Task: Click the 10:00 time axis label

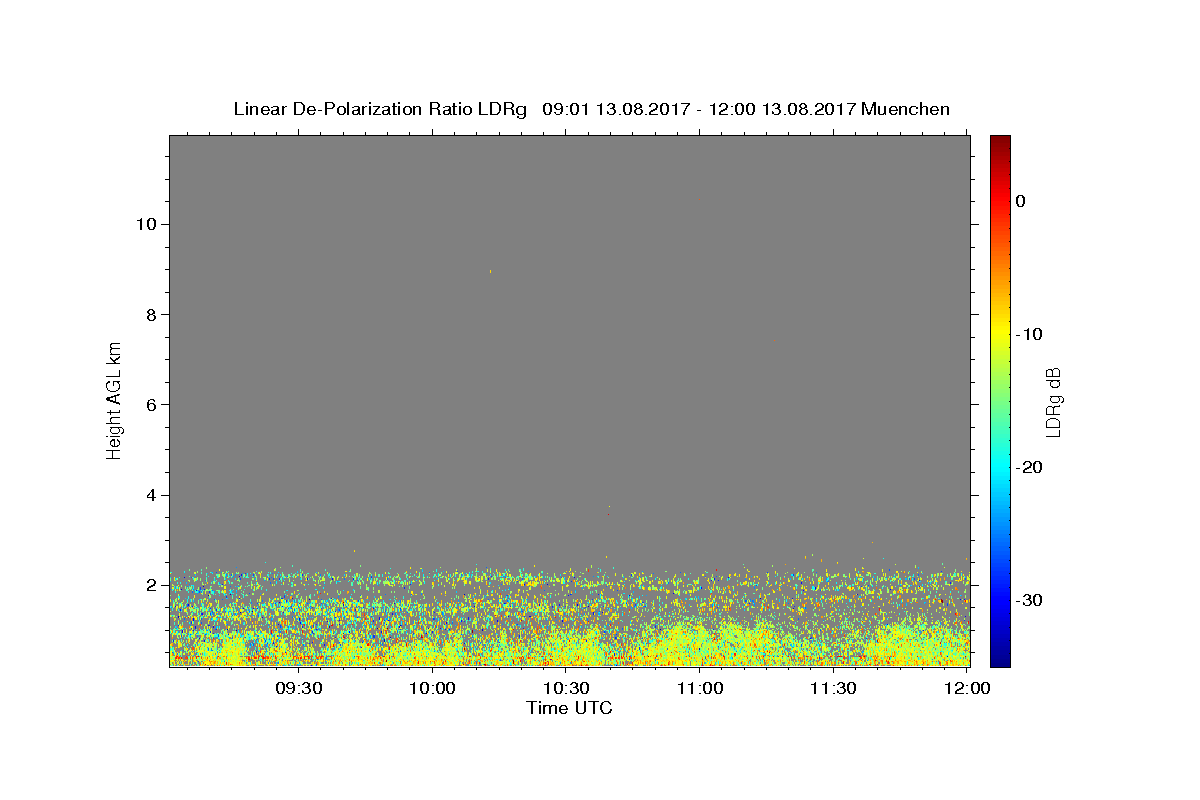Action: pyautogui.click(x=433, y=688)
